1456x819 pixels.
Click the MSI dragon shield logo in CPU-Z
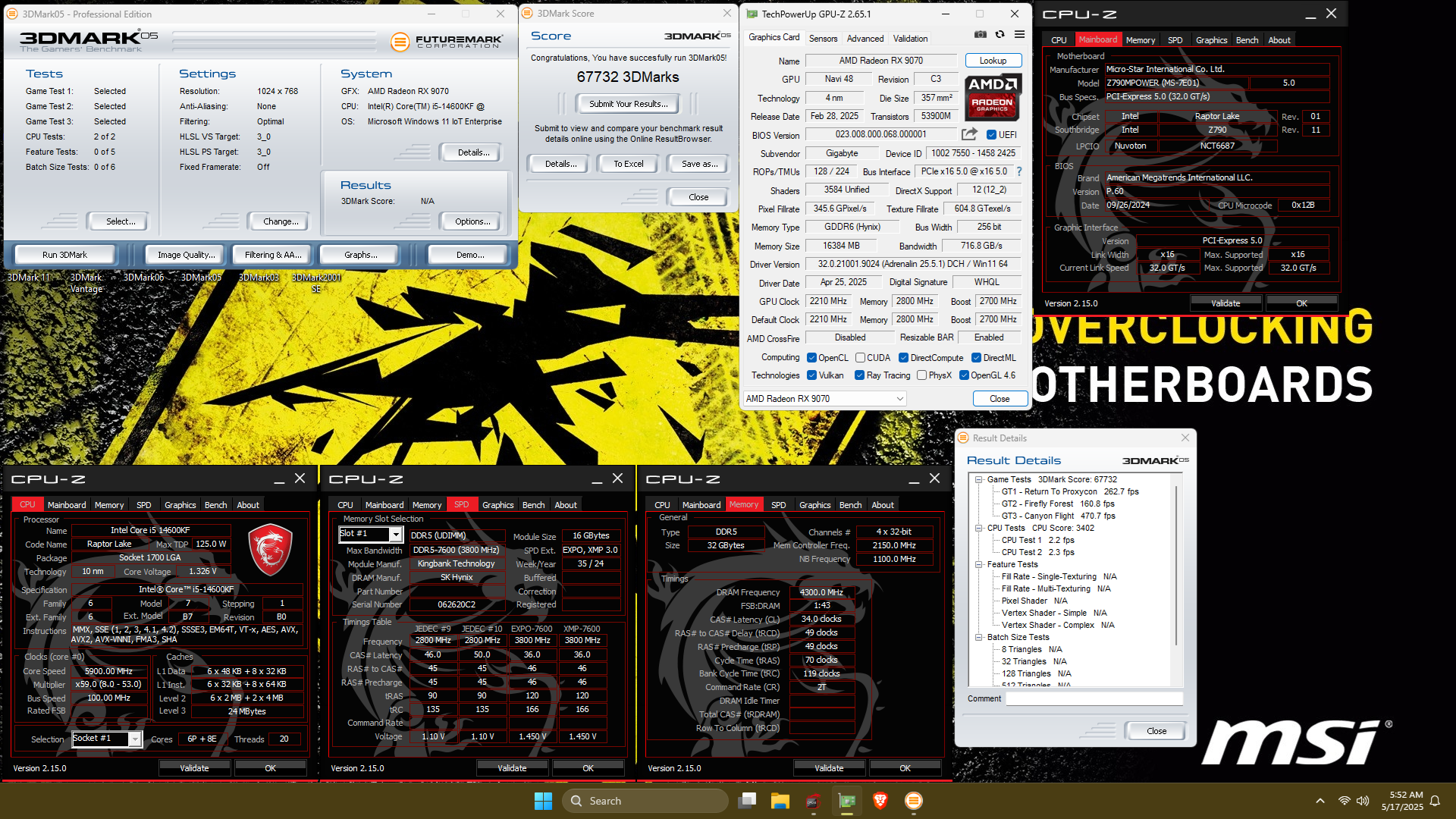[271, 549]
